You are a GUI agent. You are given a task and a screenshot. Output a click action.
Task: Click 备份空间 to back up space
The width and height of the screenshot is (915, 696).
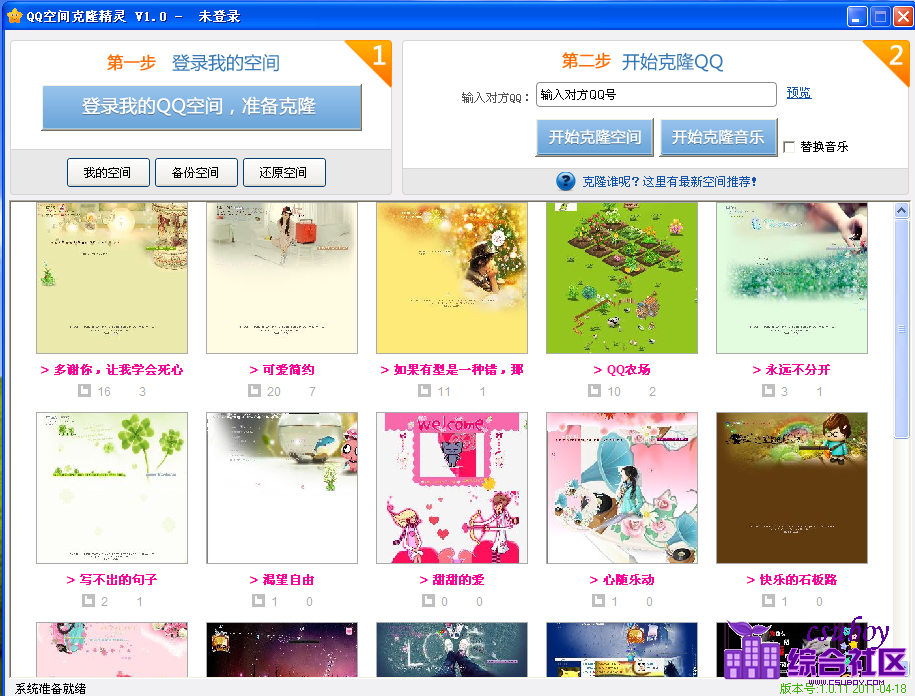click(x=195, y=172)
